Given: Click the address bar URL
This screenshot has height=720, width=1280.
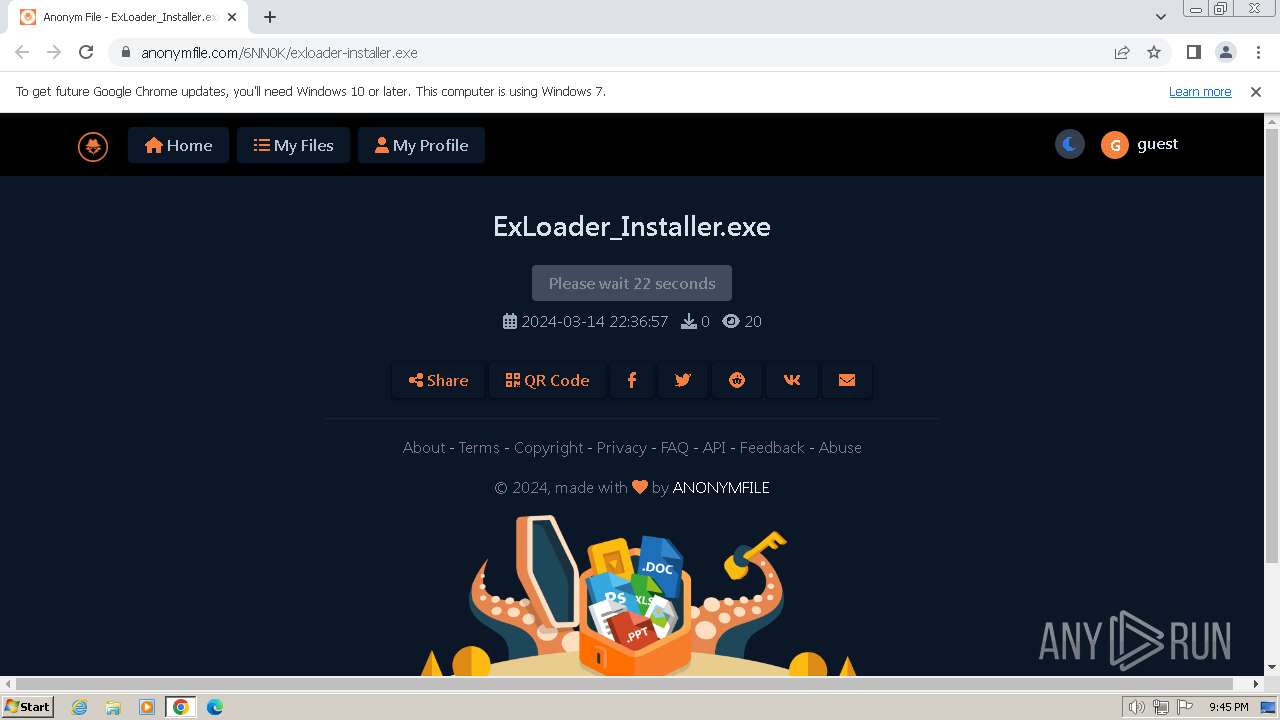Looking at the screenshot, I should pyautogui.click(x=279, y=53).
